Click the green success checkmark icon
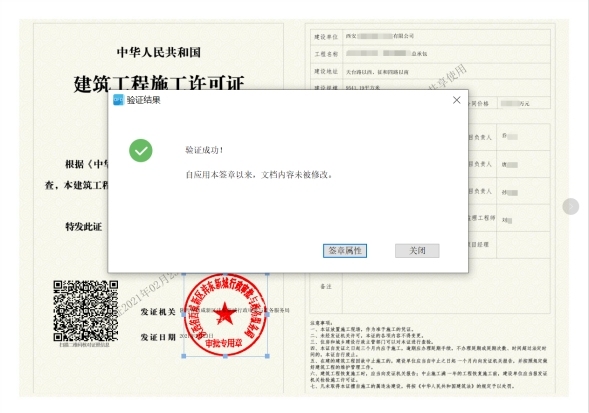 click(141, 151)
